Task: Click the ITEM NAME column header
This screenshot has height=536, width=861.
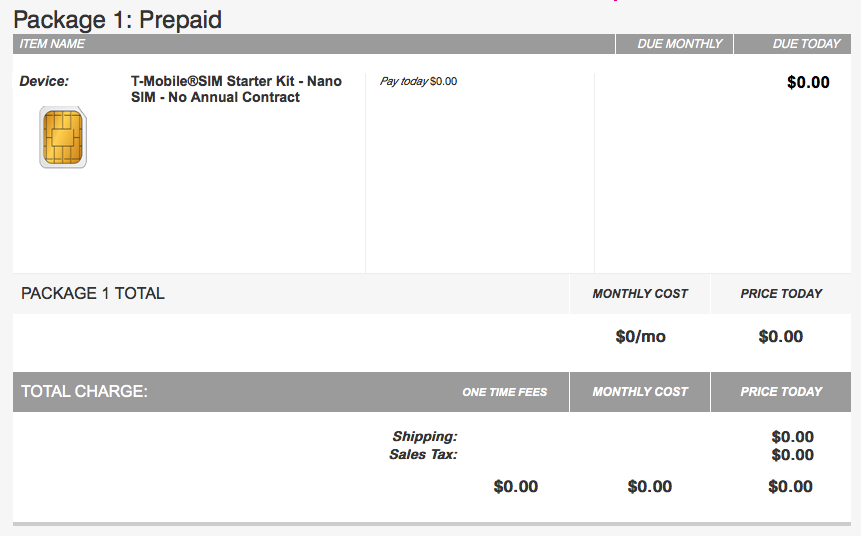Action: point(52,44)
